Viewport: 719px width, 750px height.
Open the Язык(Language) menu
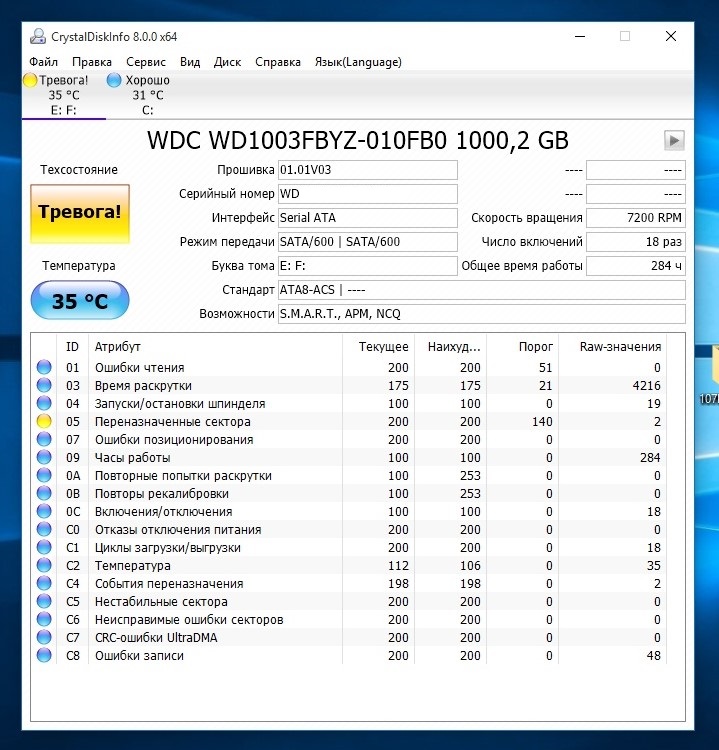[358, 62]
